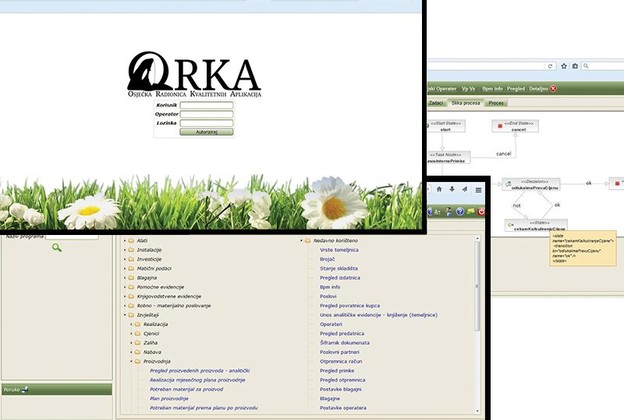
Task: Click the yellow messages icon in green toolbar
Action: click(x=471, y=211)
